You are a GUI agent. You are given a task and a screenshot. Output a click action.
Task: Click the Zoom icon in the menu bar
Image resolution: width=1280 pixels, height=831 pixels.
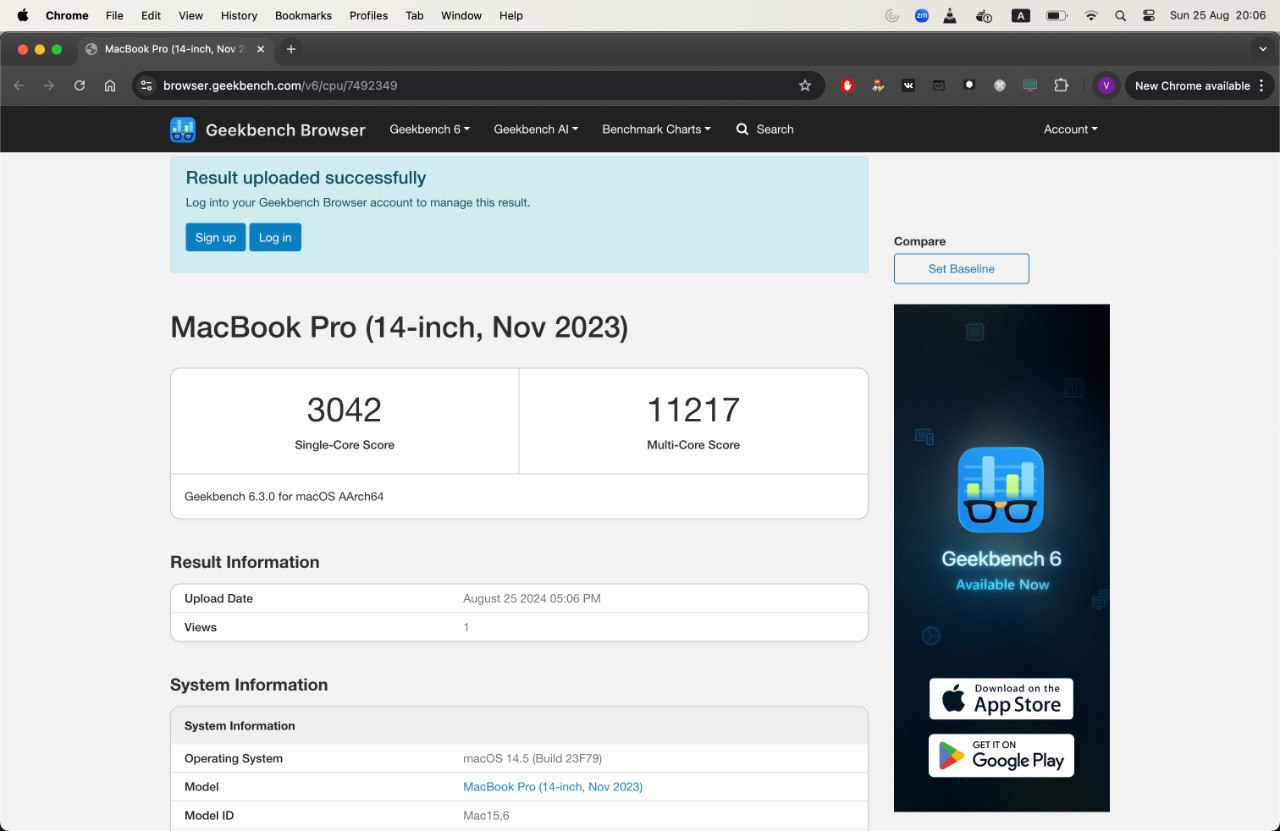[921, 15]
